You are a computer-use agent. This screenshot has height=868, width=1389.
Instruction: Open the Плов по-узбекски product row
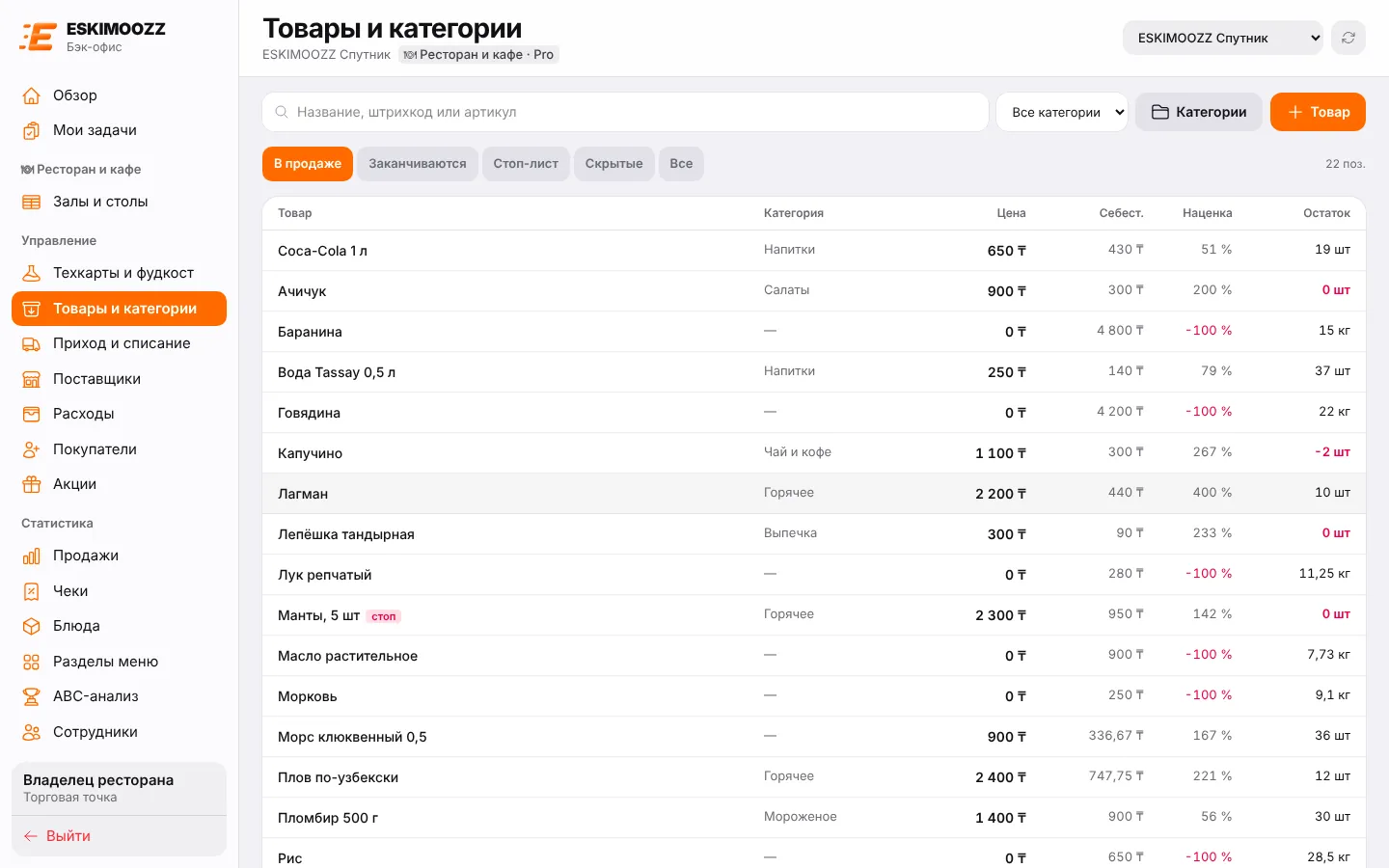[814, 777]
